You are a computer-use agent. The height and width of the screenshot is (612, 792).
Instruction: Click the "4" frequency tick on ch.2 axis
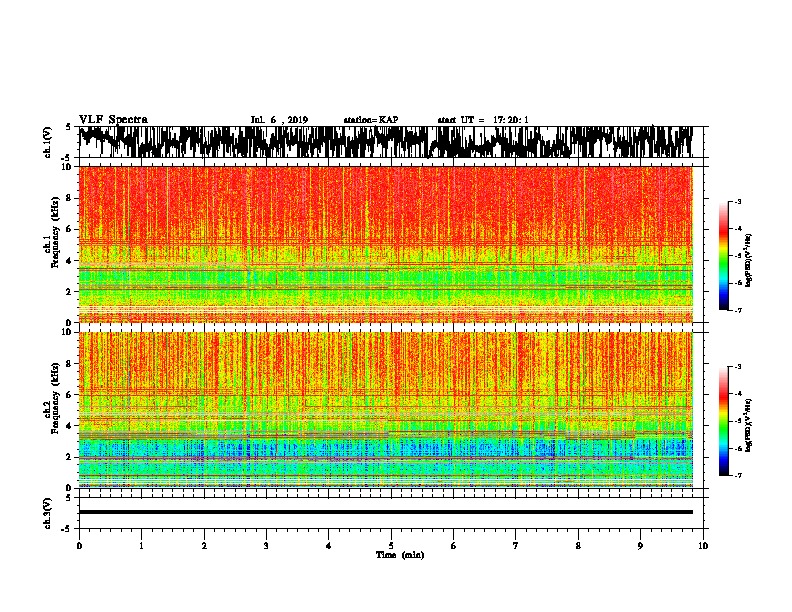click(x=70, y=426)
